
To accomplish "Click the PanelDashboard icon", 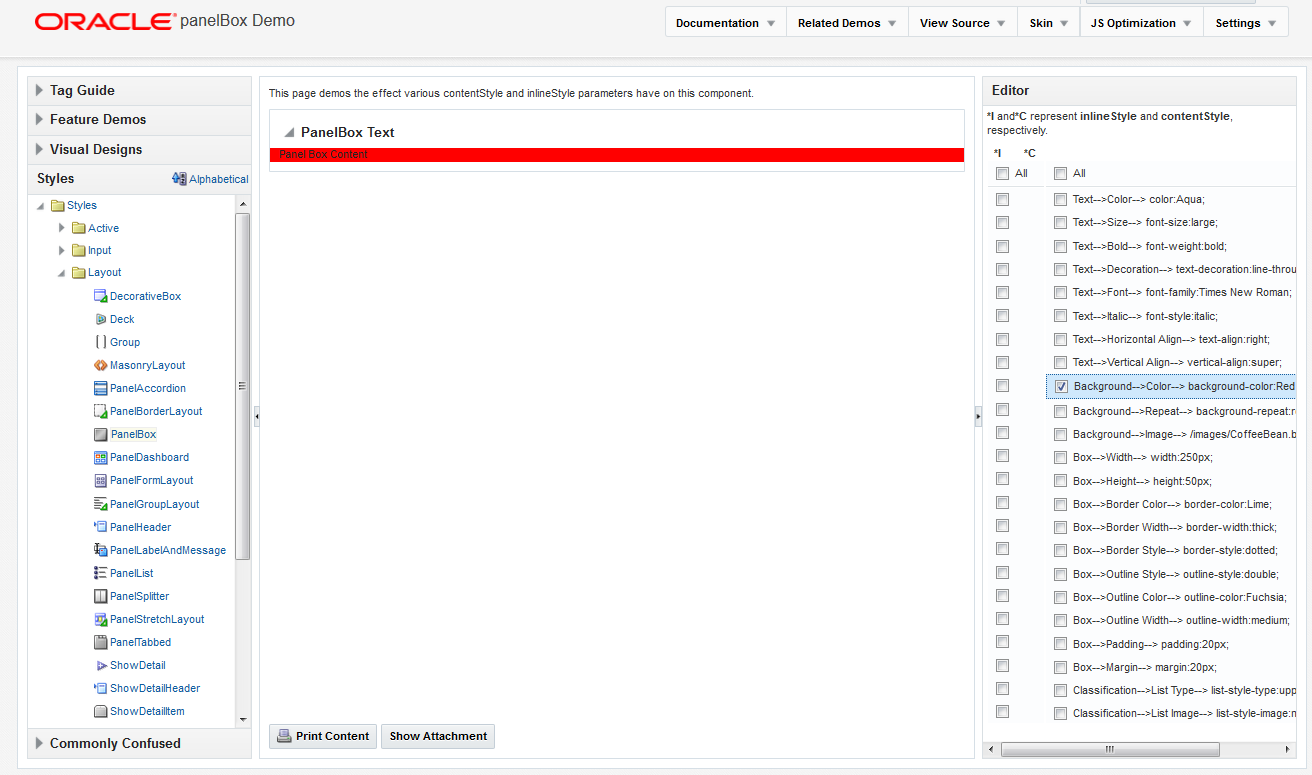I will point(100,457).
